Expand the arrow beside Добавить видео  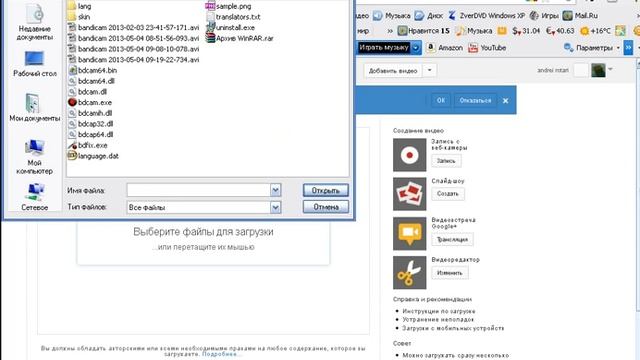[429, 70]
